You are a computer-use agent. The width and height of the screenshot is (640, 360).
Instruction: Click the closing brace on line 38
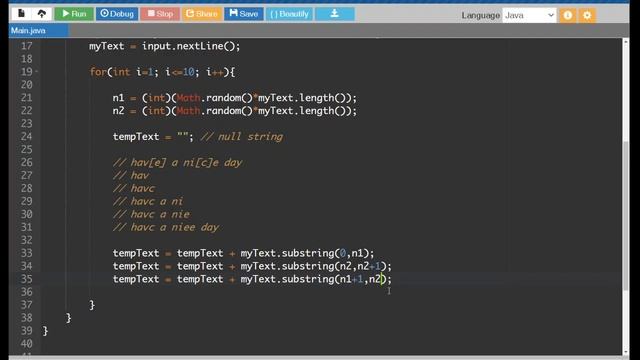pos(69,318)
